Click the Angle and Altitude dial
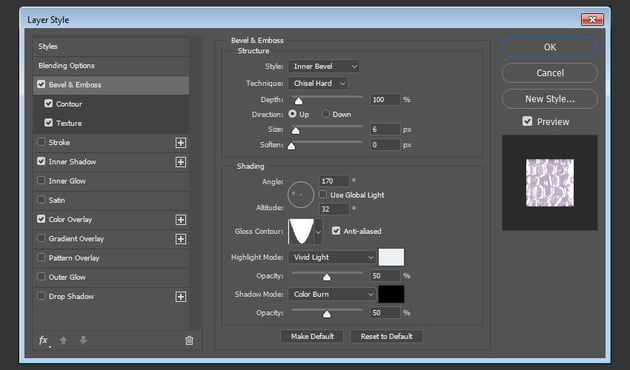Viewport: 630px width, 370px height. pos(301,194)
